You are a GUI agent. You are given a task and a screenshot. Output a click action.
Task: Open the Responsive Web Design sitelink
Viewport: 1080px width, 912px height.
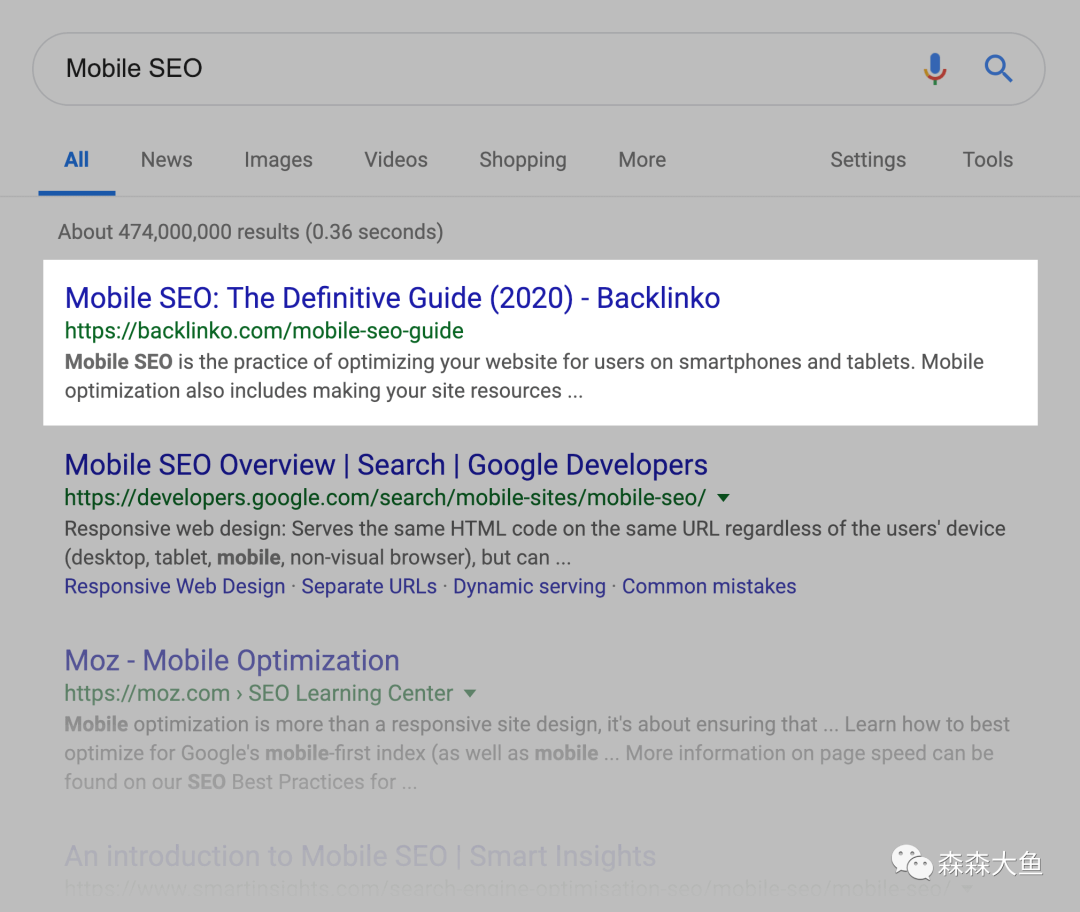[x=175, y=587]
